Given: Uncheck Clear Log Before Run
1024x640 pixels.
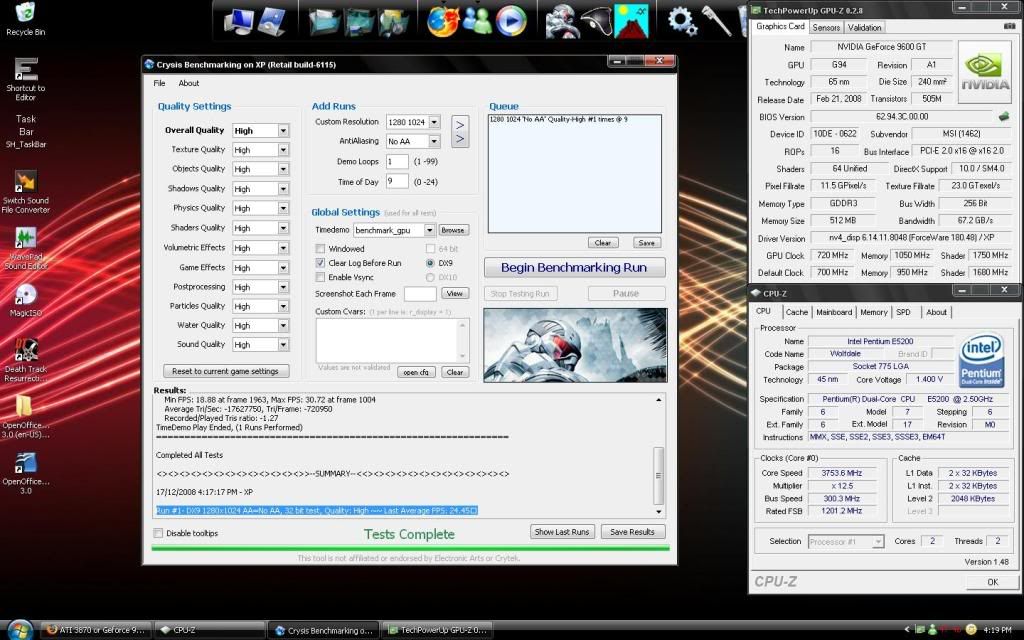Looking at the screenshot, I should [x=320, y=263].
